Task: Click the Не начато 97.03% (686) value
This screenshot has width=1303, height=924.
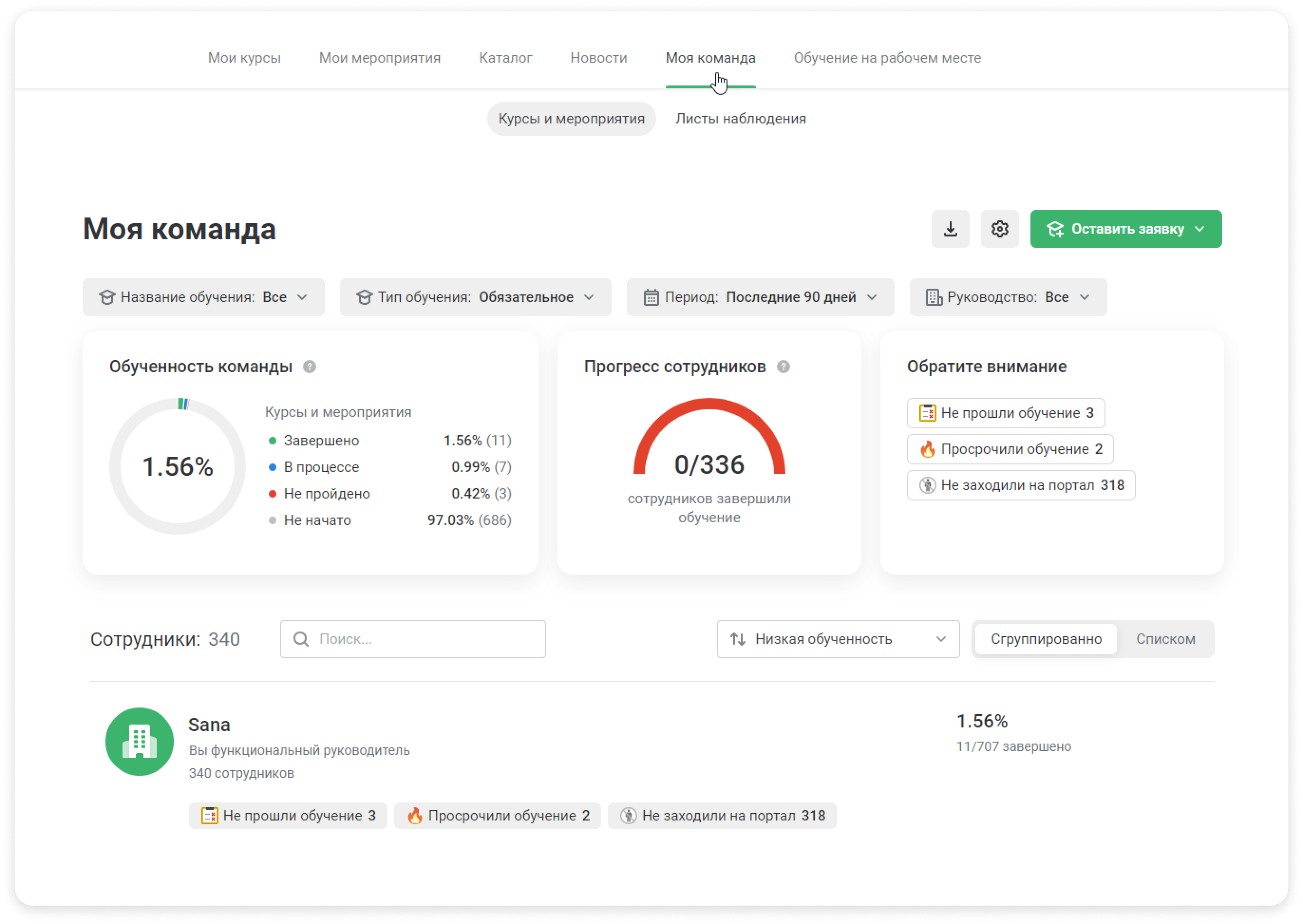Action: [x=470, y=520]
